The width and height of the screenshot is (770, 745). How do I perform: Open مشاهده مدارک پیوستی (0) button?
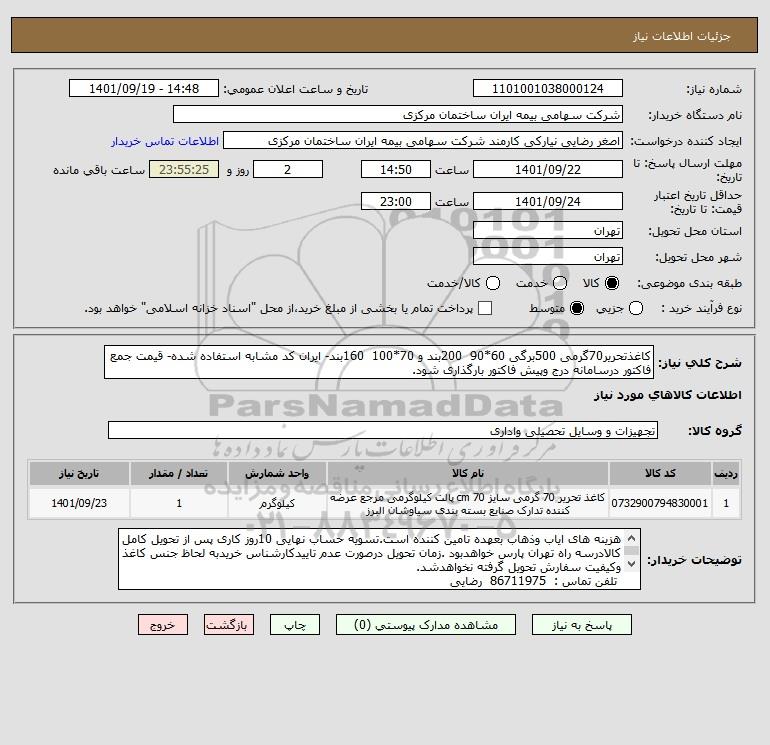(x=426, y=625)
